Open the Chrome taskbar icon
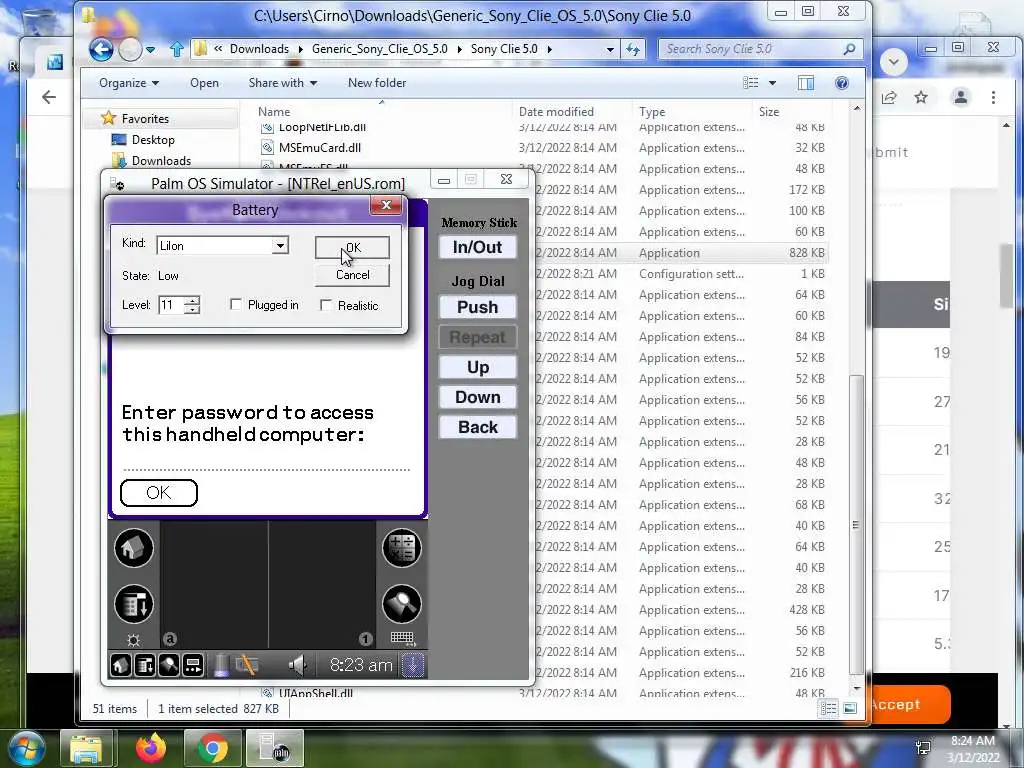The height and width of the screenshot is (768, 1024). (x=212, y=748)
